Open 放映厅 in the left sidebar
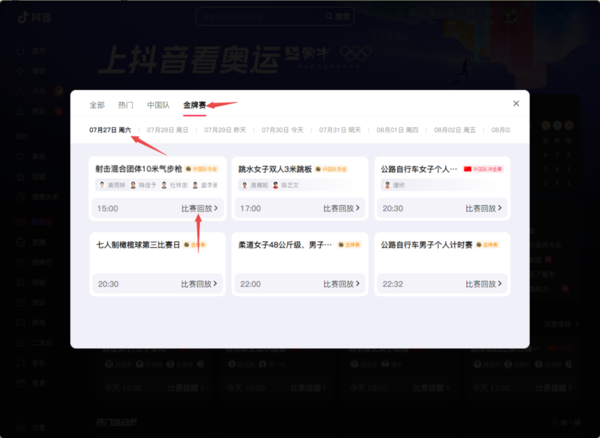The image size is (600, 438). point(35,262)
